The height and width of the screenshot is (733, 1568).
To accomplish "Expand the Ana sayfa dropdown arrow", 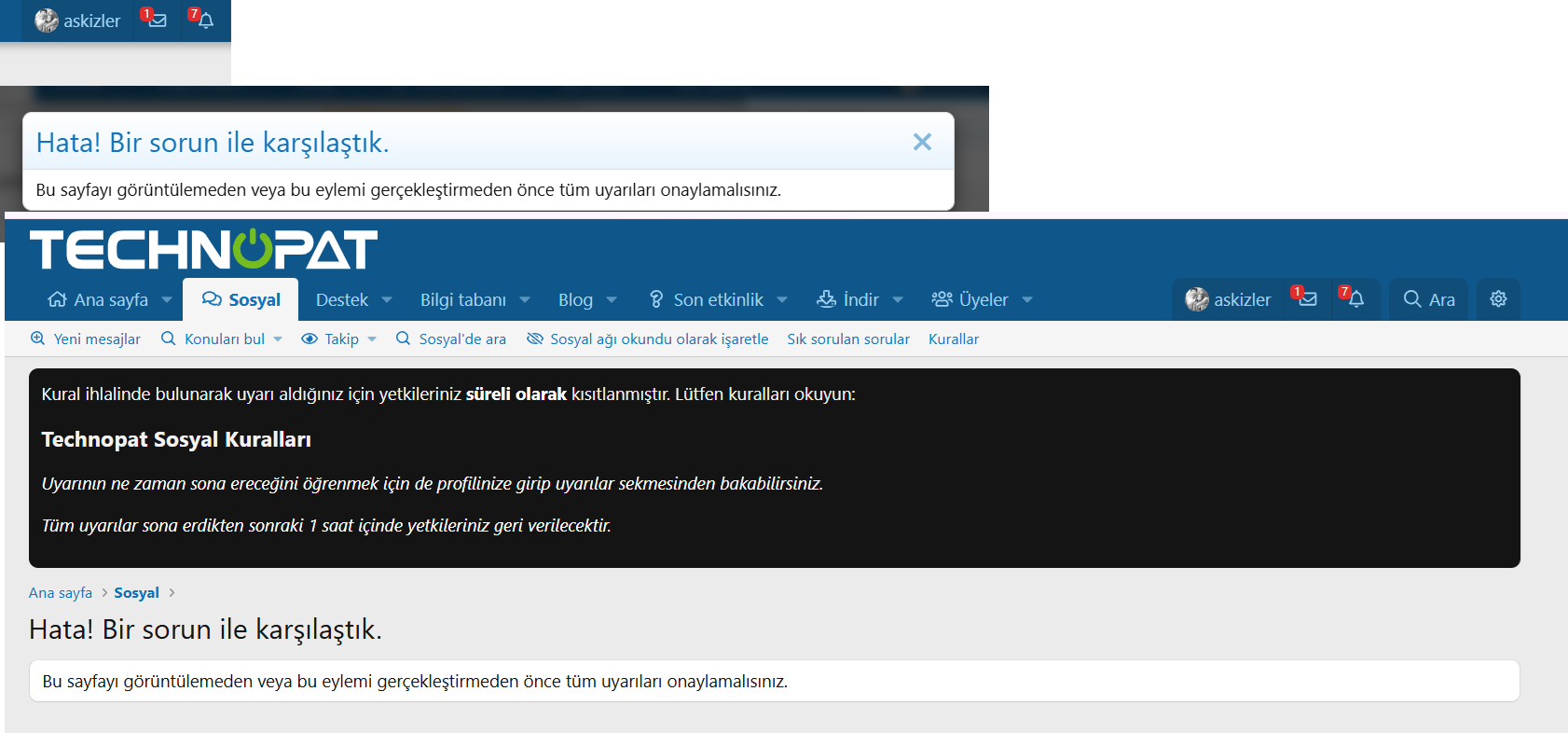I will [x=167, y=299].
